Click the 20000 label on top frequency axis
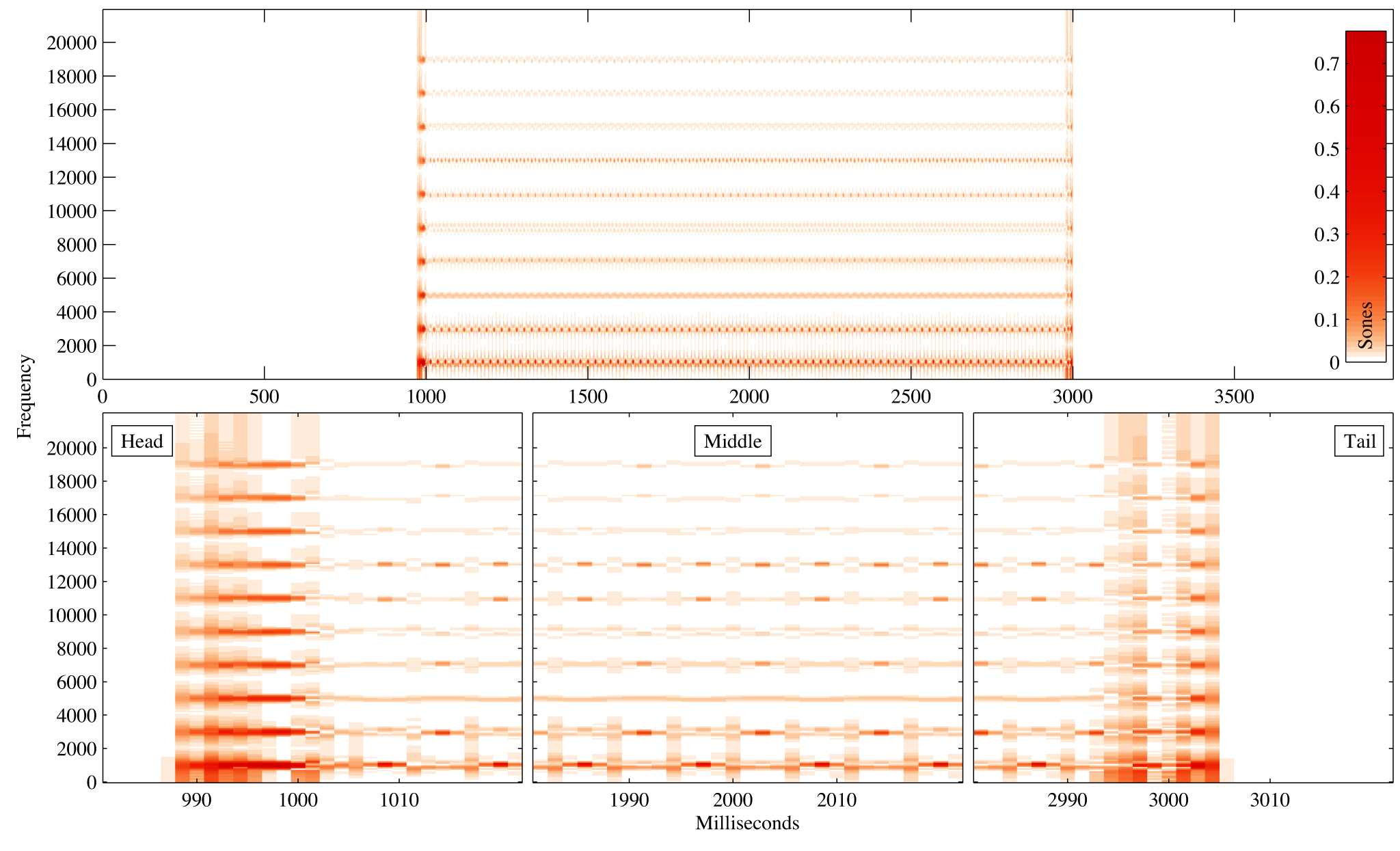The height and width of the screenshot is (851, 1400). point(71,42)
